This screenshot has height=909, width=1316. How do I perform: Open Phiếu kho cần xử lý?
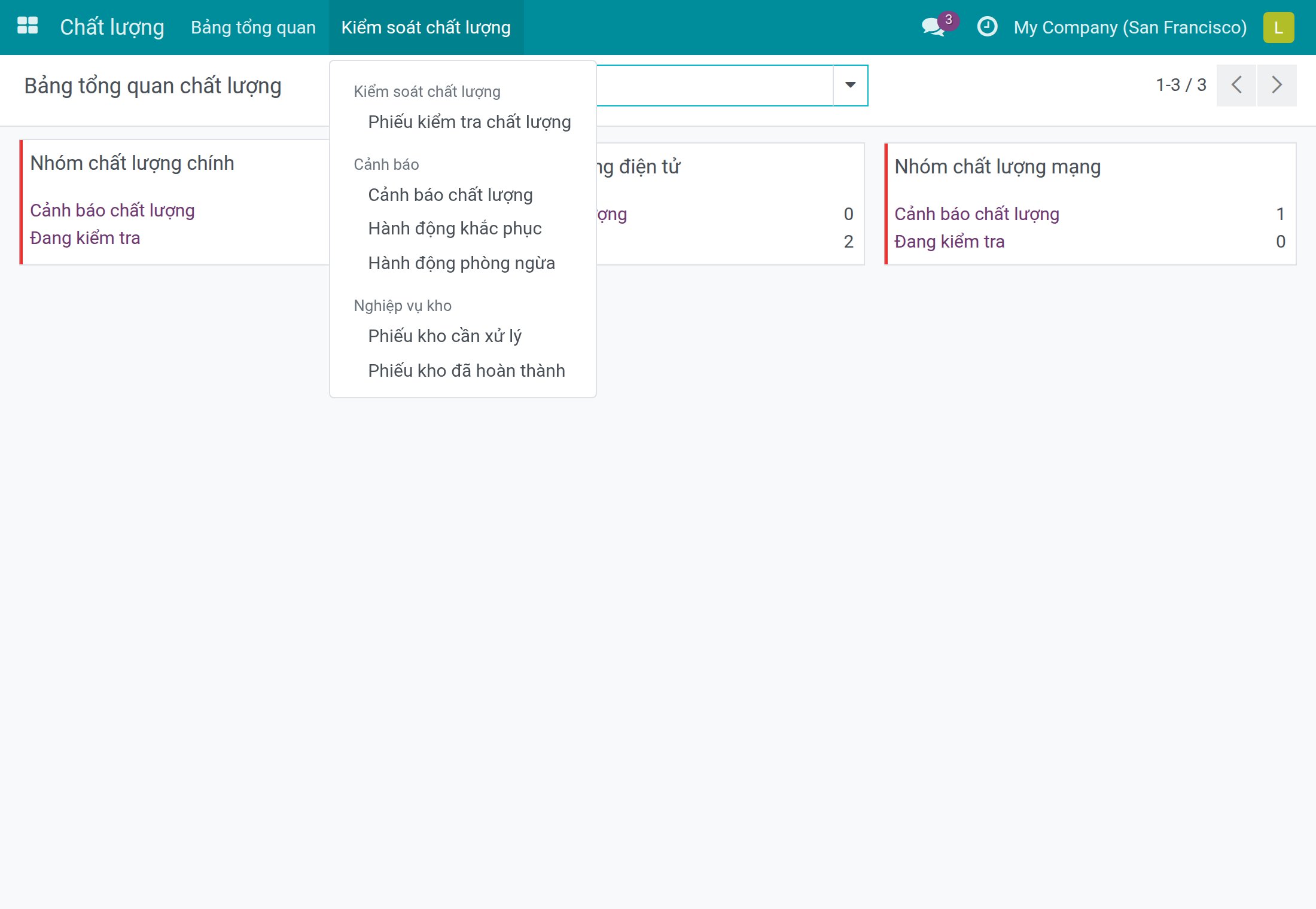coord(445,336)
